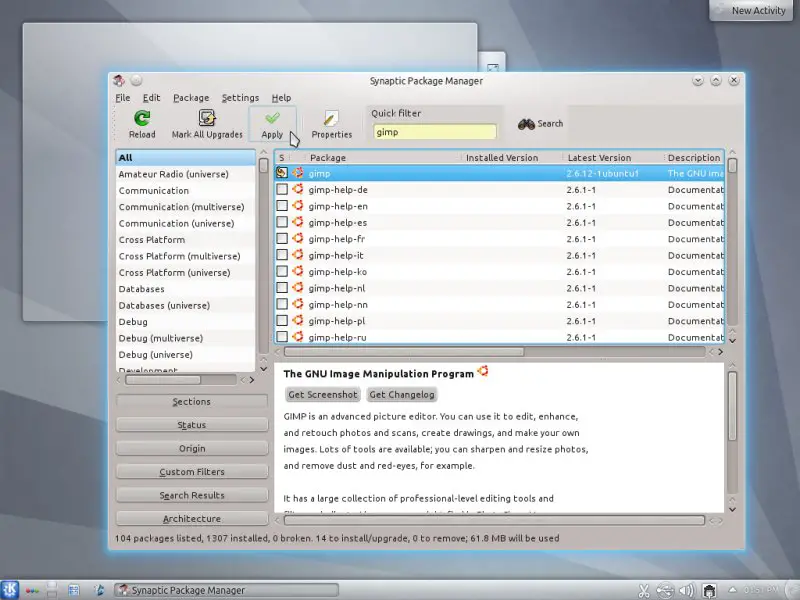Click the Ubuntu icon beside gimp-help-de

click(298, 189)
